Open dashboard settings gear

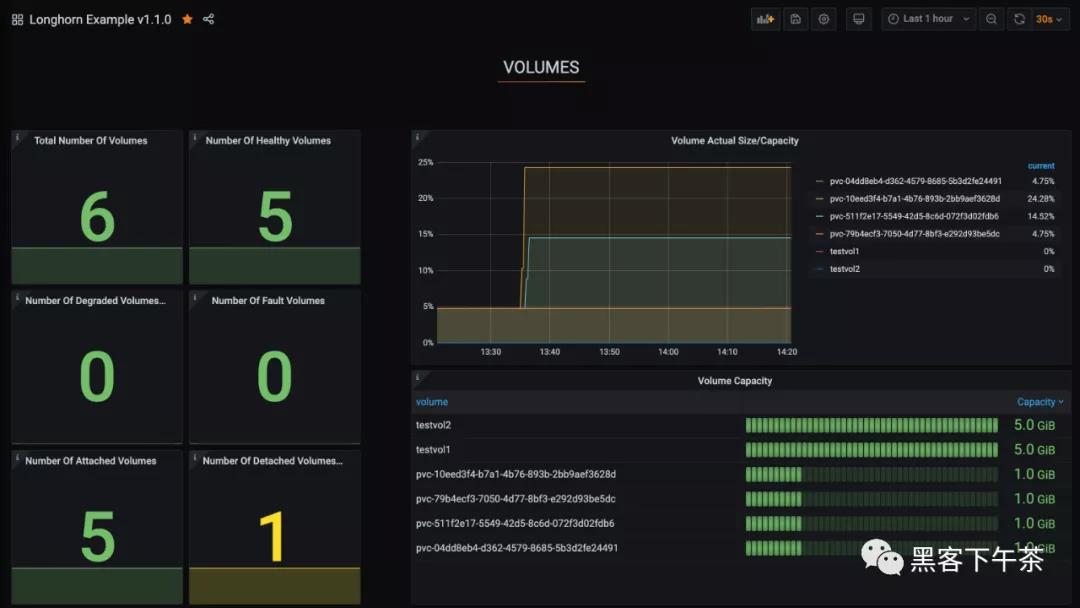823,19
